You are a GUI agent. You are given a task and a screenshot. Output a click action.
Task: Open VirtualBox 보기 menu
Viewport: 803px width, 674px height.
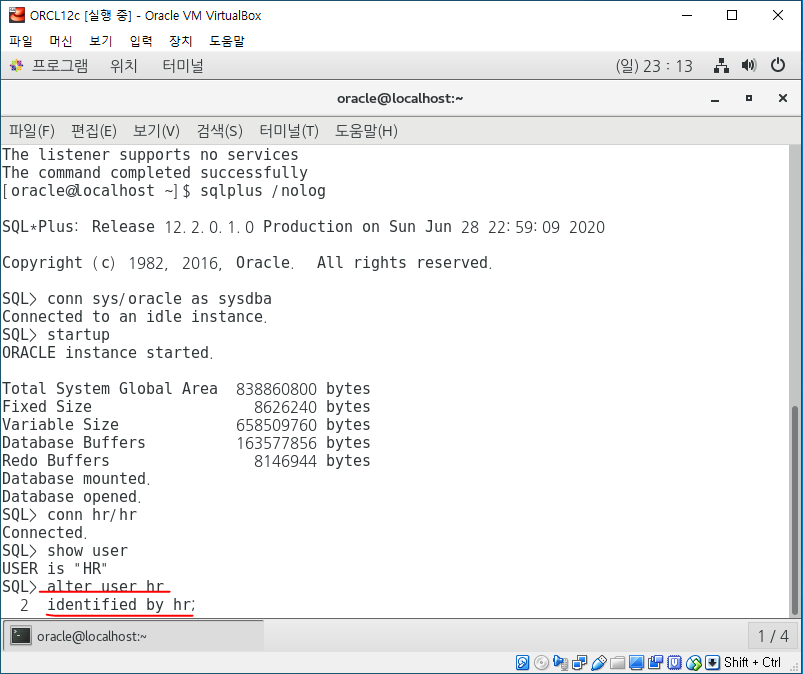pyautogui.click(x=101, y=41)
